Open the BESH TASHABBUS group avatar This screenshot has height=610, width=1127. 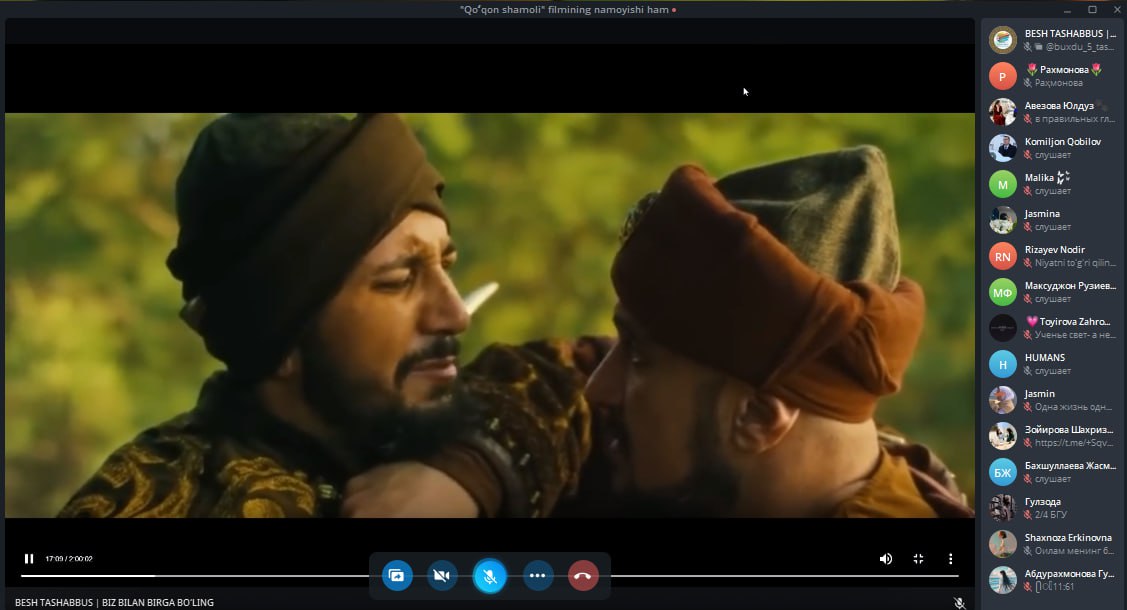(x=1003, y=40)
